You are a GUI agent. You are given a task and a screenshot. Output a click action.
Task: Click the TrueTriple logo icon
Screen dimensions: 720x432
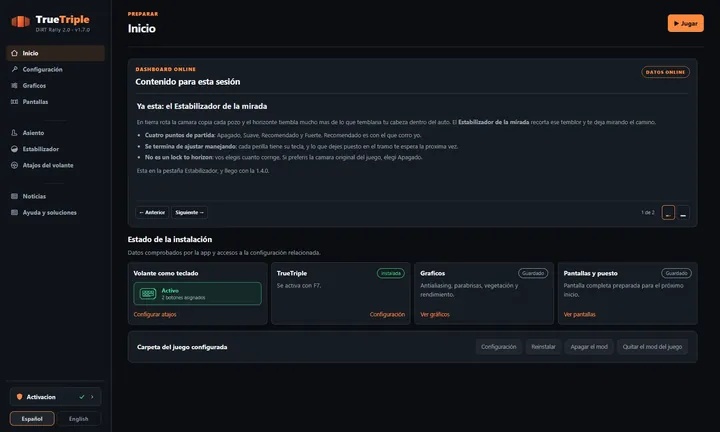coord(20,21)
